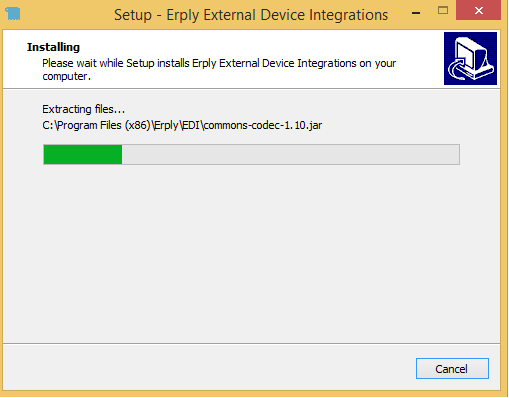Click the white header panel beside Installing heading
Image resolution: width=509 pixels, height=398 pixels.
point(260,47)
